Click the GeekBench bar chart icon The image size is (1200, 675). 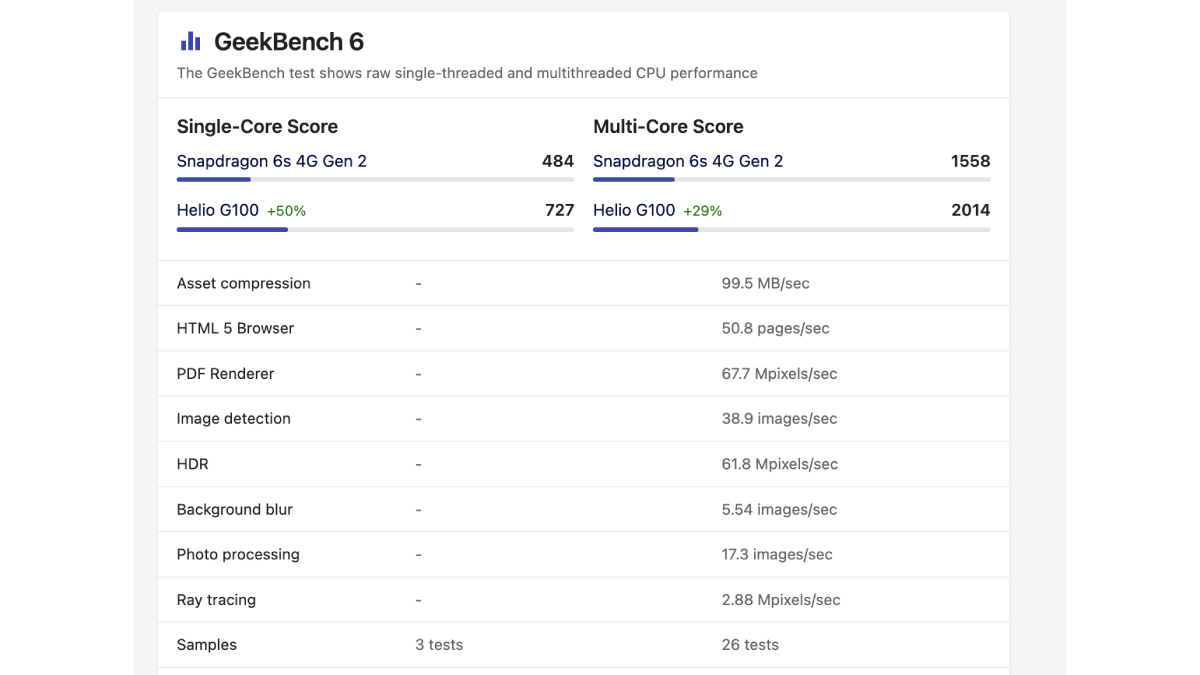[190, 41]
